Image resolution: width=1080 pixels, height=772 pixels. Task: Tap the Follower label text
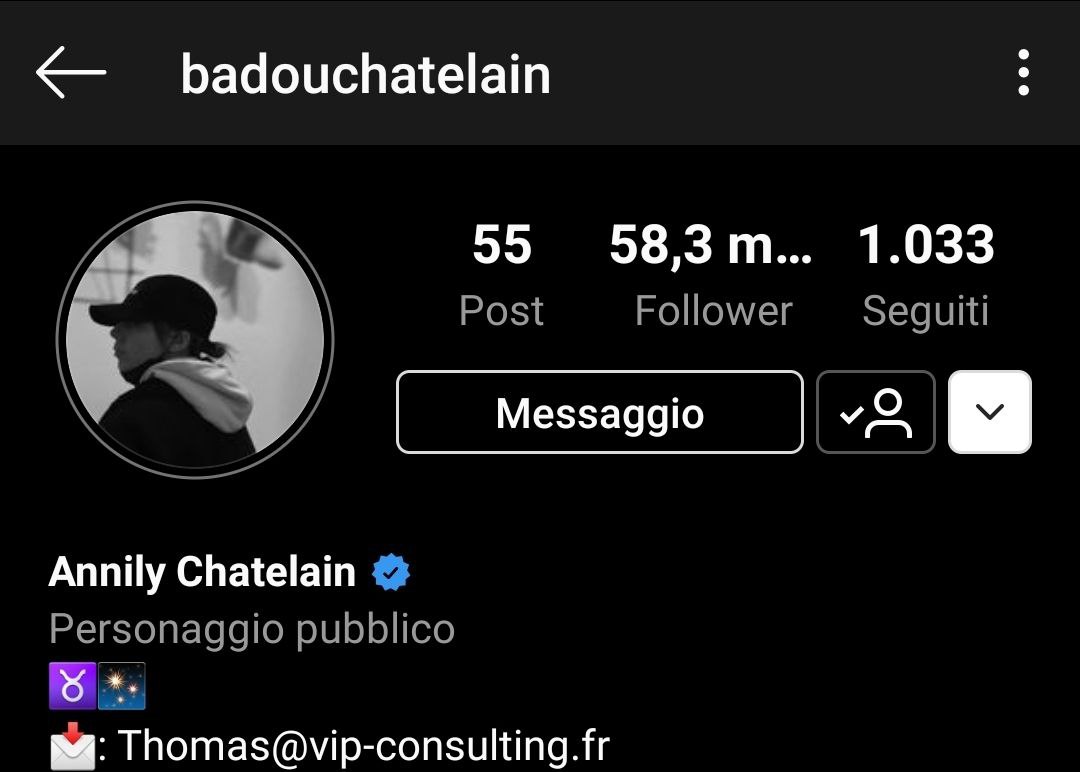pos(714,311)
